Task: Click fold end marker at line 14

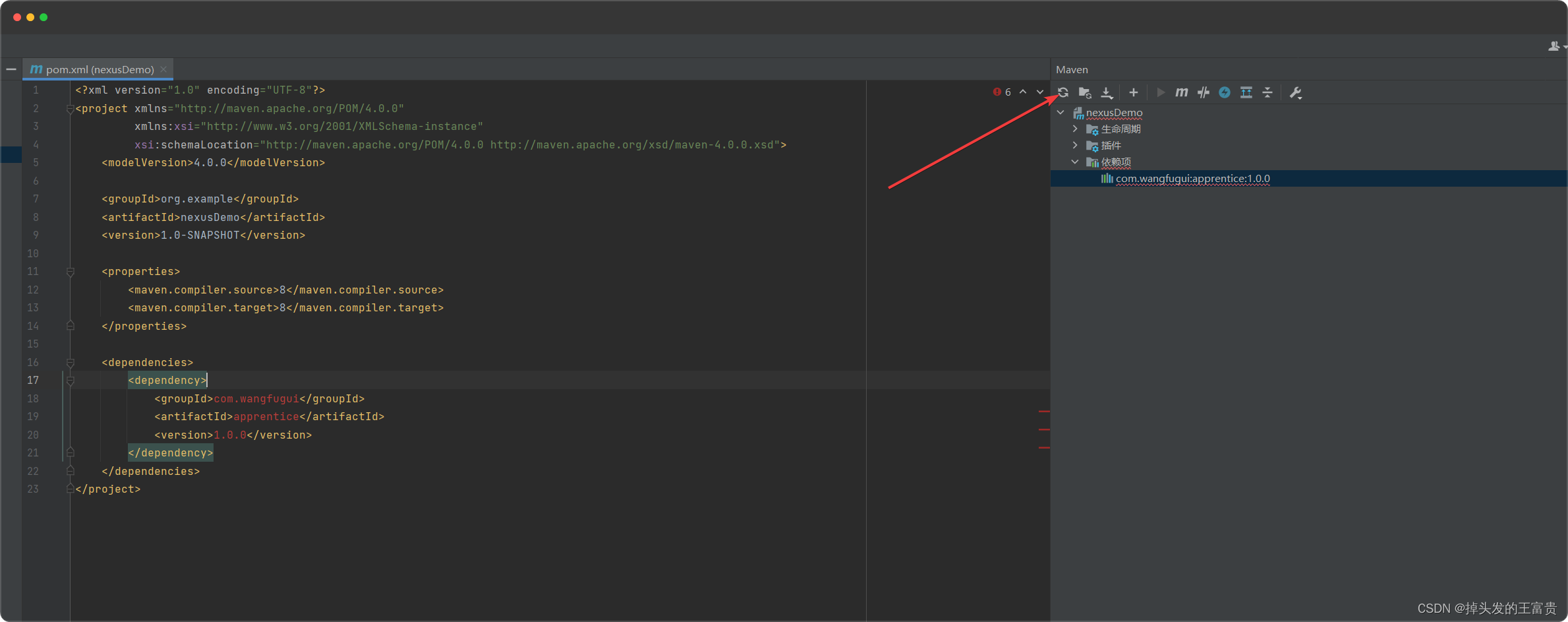Action: tap(70, 326)
